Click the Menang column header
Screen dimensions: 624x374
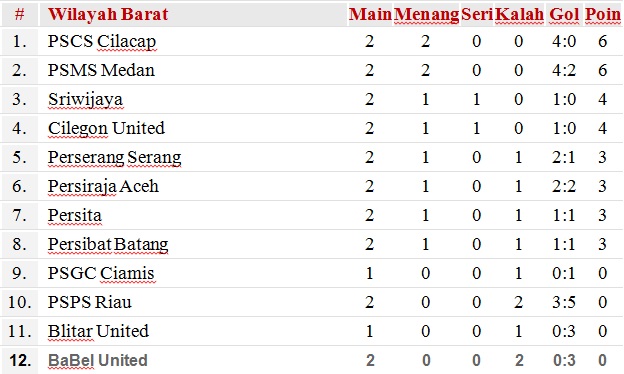[426, 15]
